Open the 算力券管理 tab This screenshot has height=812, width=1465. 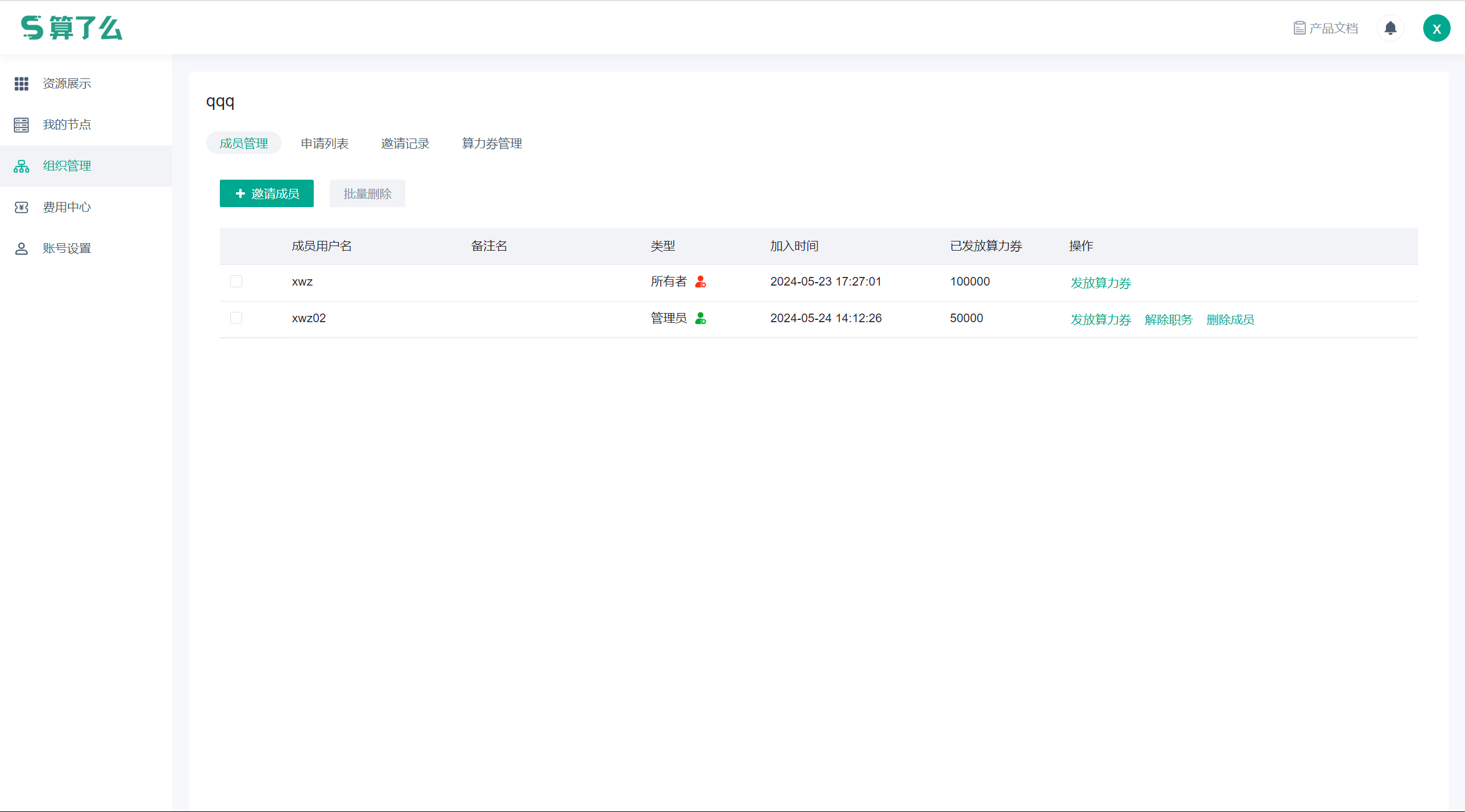coord(492,143)
